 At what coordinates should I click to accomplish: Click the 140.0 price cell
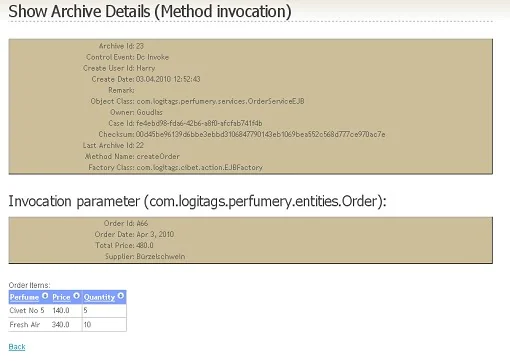tap(61, 310)
